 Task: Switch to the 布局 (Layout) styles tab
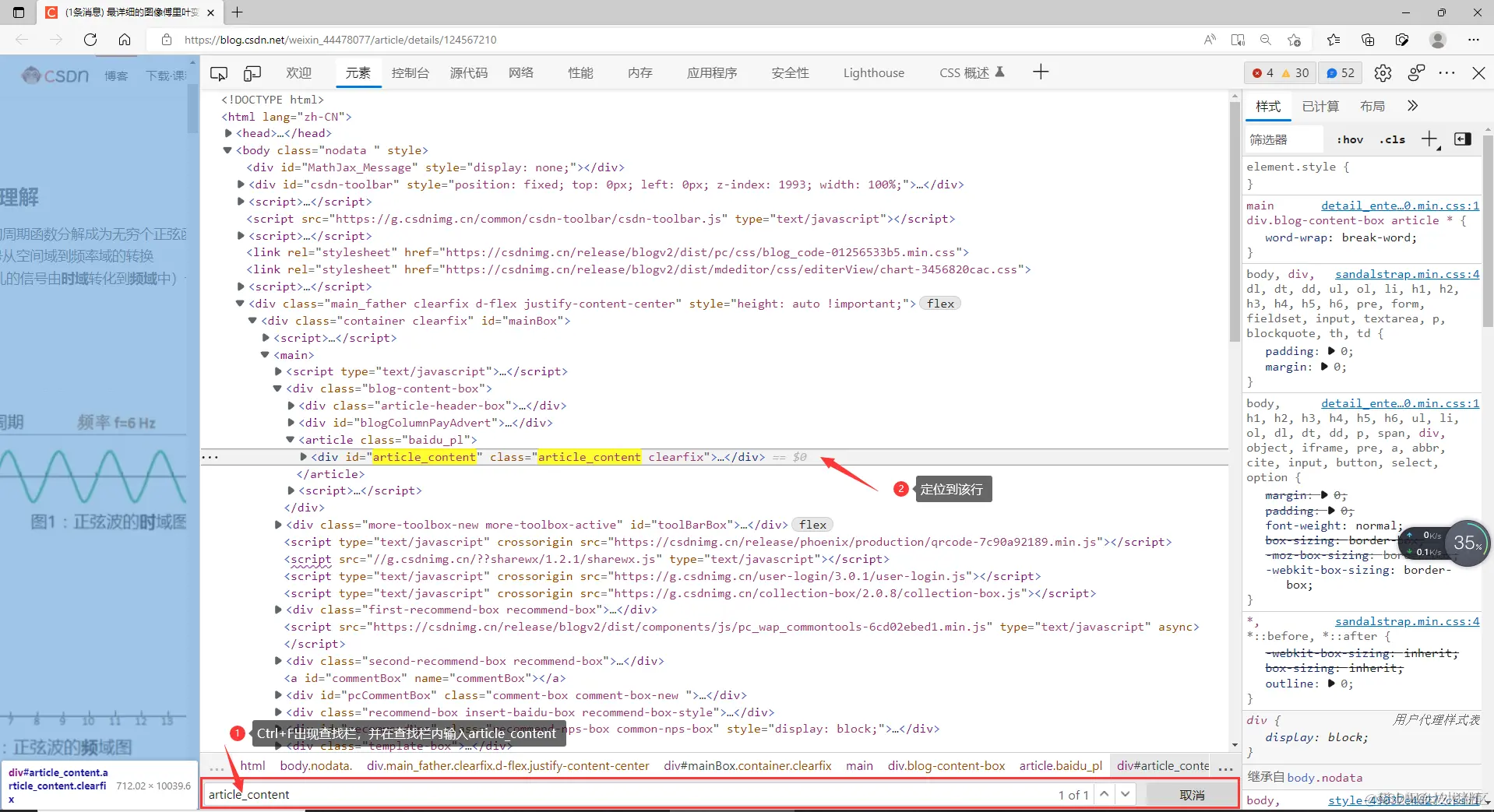pos(1372,107)
